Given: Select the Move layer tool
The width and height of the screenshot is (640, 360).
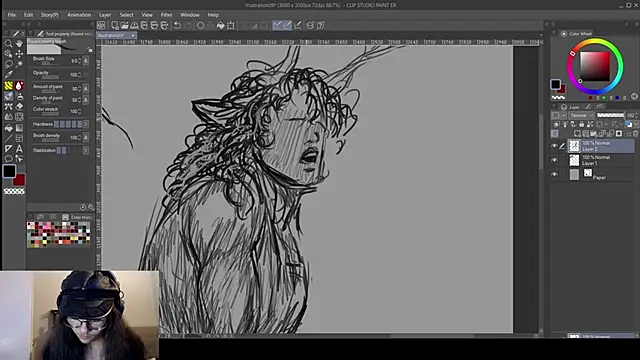Looking at the screenshot, I should [x=19, y=54].
